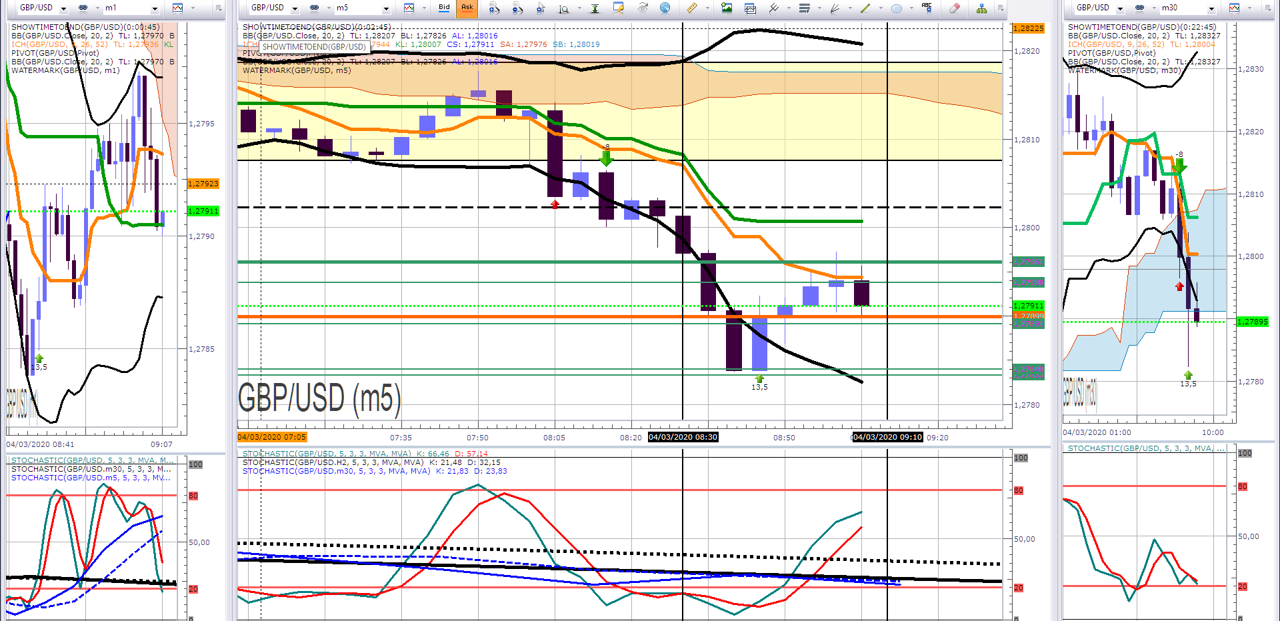Toggle the Ask price button

tap(467, 7)
